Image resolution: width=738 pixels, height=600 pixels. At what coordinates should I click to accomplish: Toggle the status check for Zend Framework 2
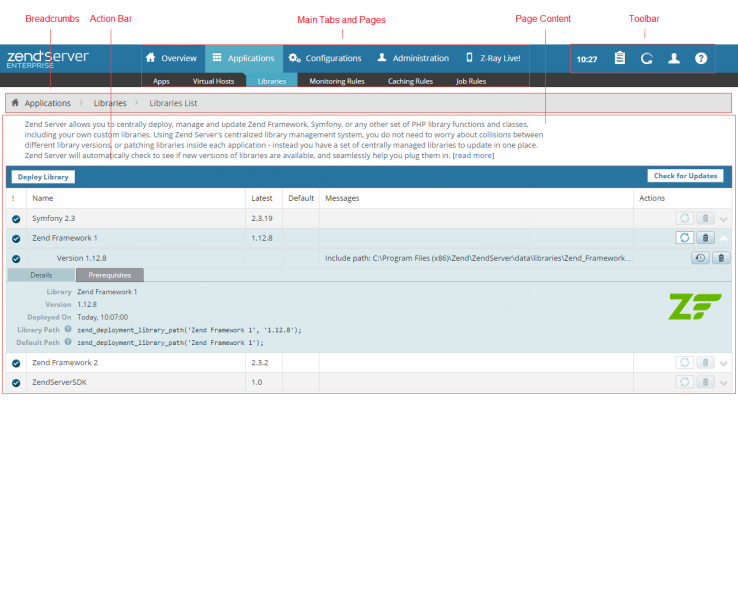tap(16, 363)
